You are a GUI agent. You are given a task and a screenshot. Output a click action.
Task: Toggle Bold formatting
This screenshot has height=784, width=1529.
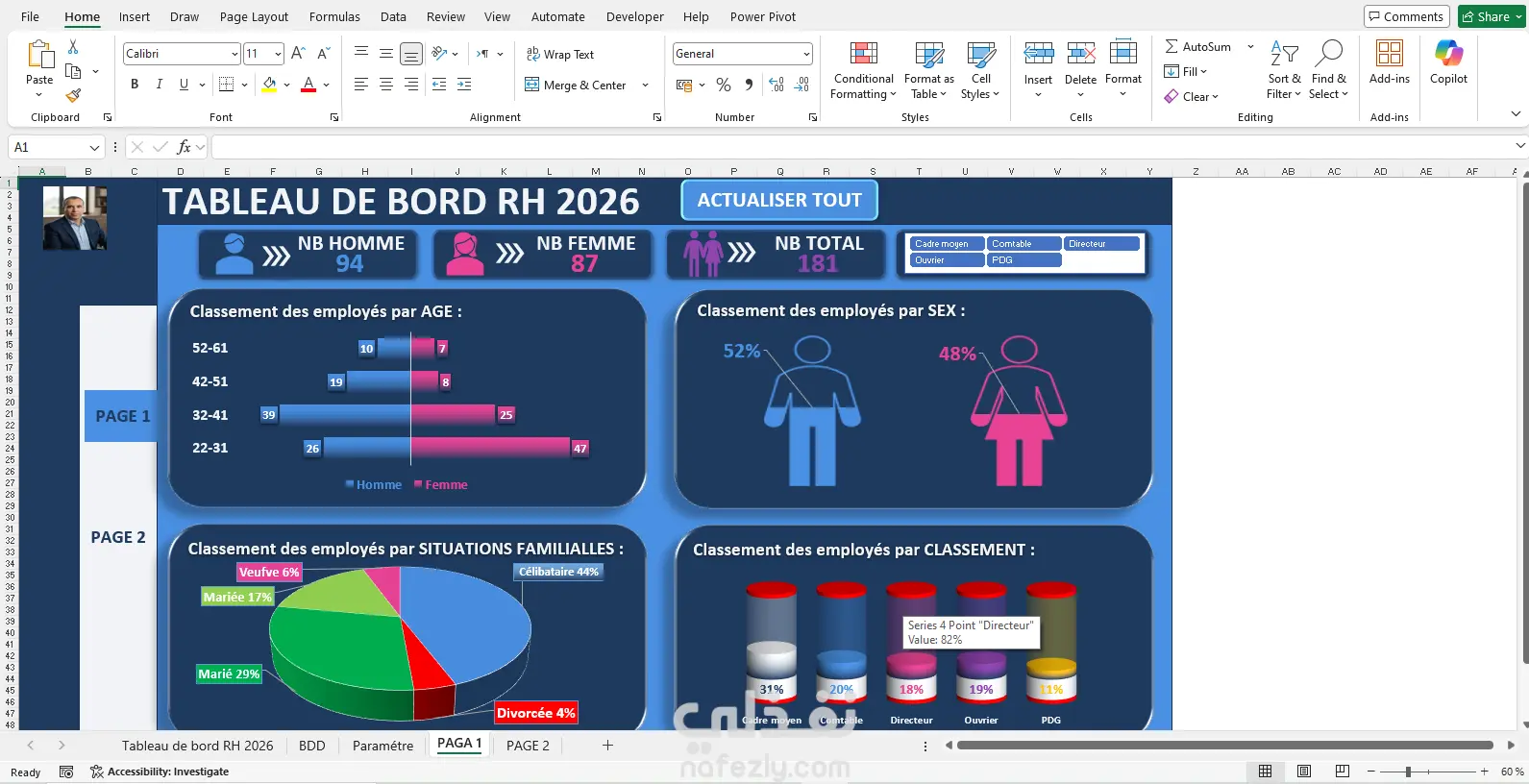pos(135,85)
